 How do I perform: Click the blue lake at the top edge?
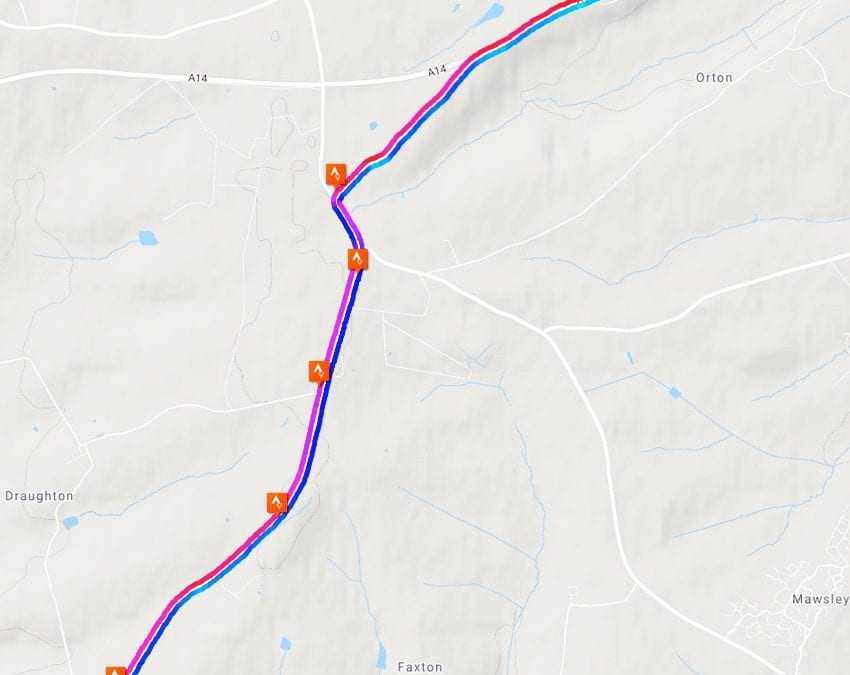coord(495,11)
